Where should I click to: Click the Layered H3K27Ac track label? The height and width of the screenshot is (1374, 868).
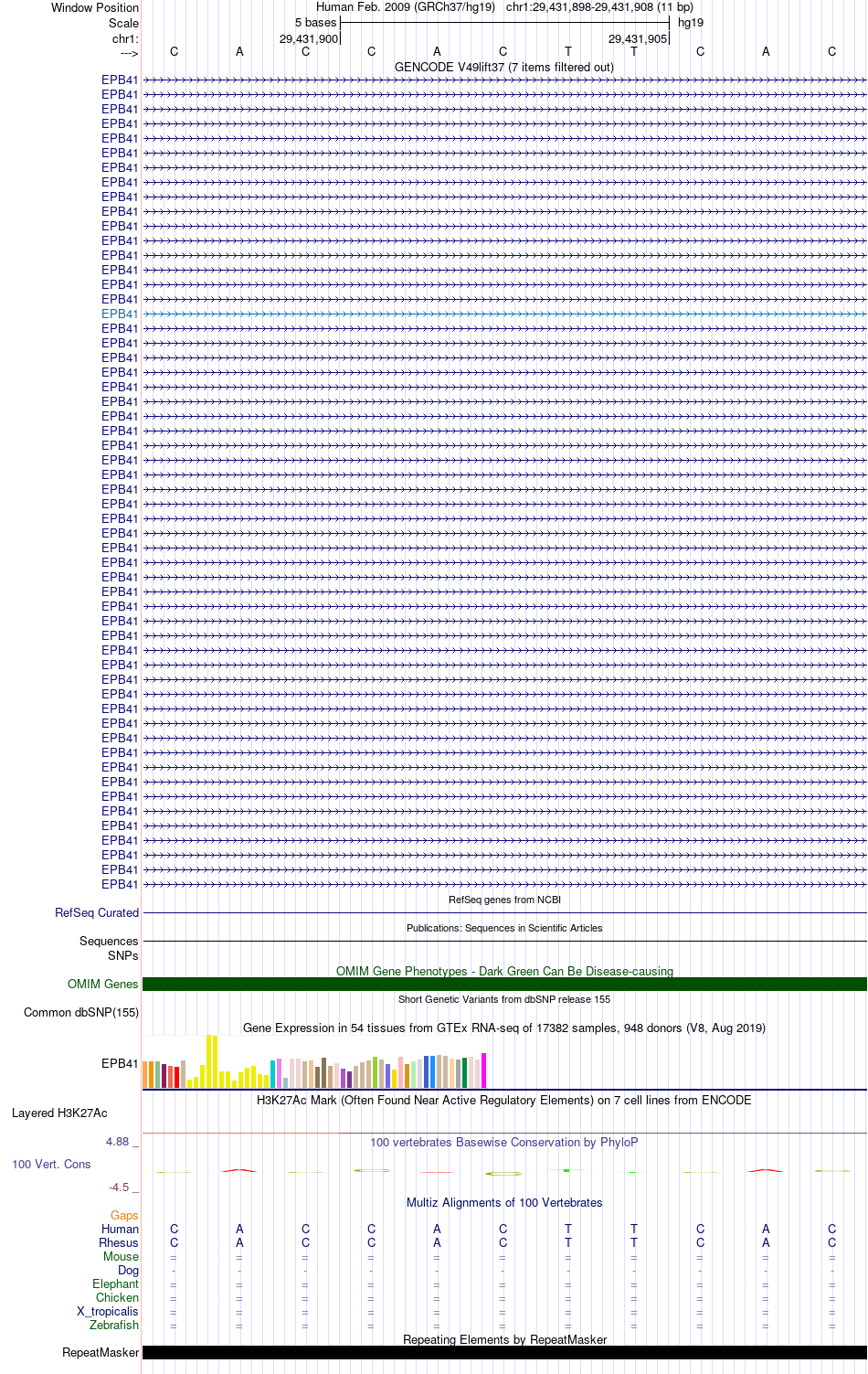click(x=59, y=1113)
